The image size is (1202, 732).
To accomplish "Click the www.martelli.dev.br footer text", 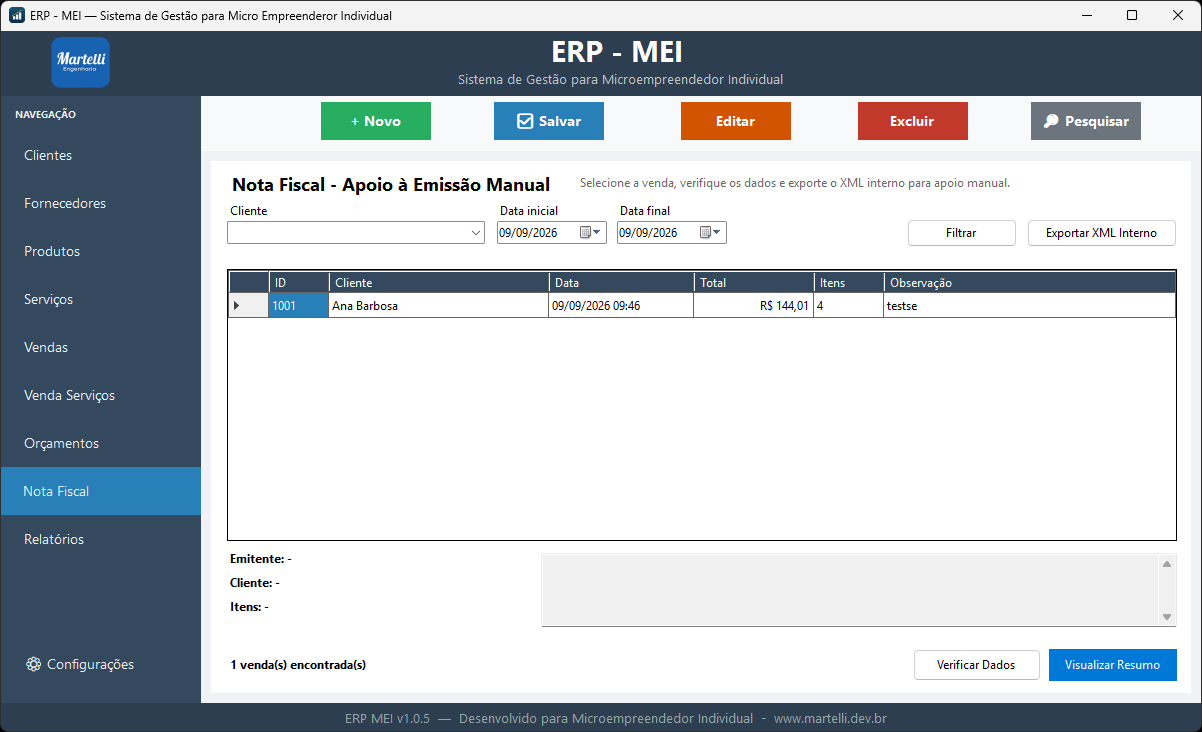I will click(830, 718).
